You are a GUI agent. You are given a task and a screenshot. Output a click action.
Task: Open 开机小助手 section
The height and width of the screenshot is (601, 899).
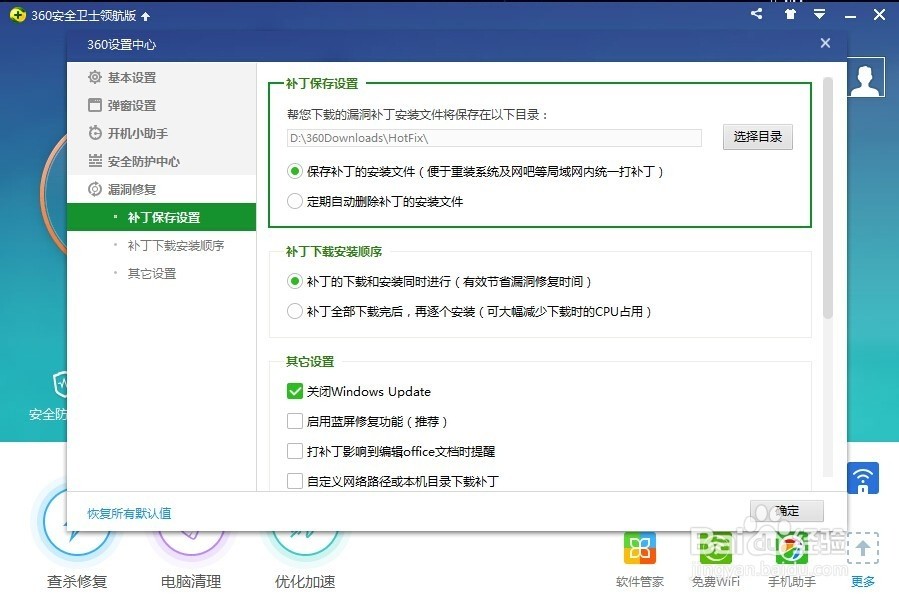click(x=138, y=134)
